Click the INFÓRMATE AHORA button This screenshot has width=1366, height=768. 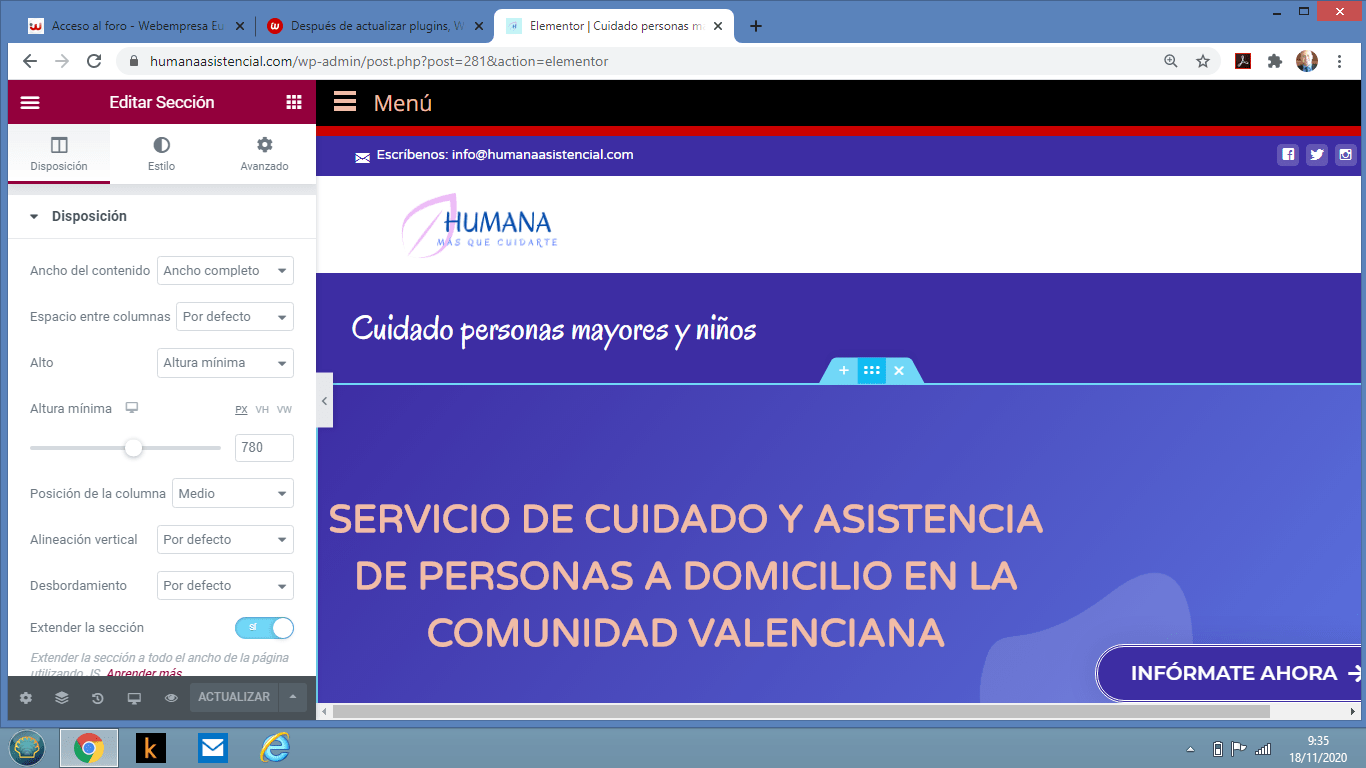[1230, 673]
